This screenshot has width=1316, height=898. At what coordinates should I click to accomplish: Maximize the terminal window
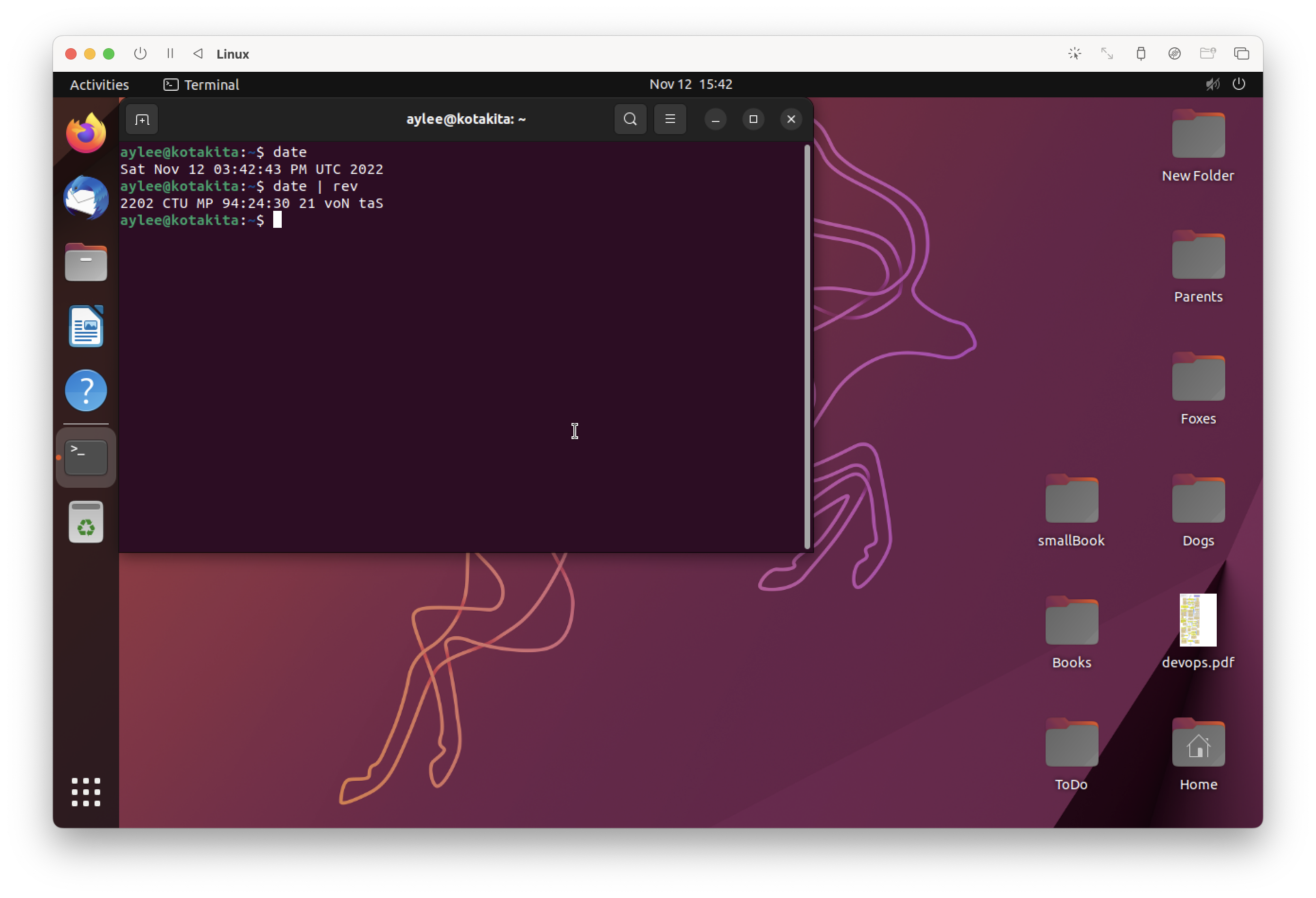[753, 120]
